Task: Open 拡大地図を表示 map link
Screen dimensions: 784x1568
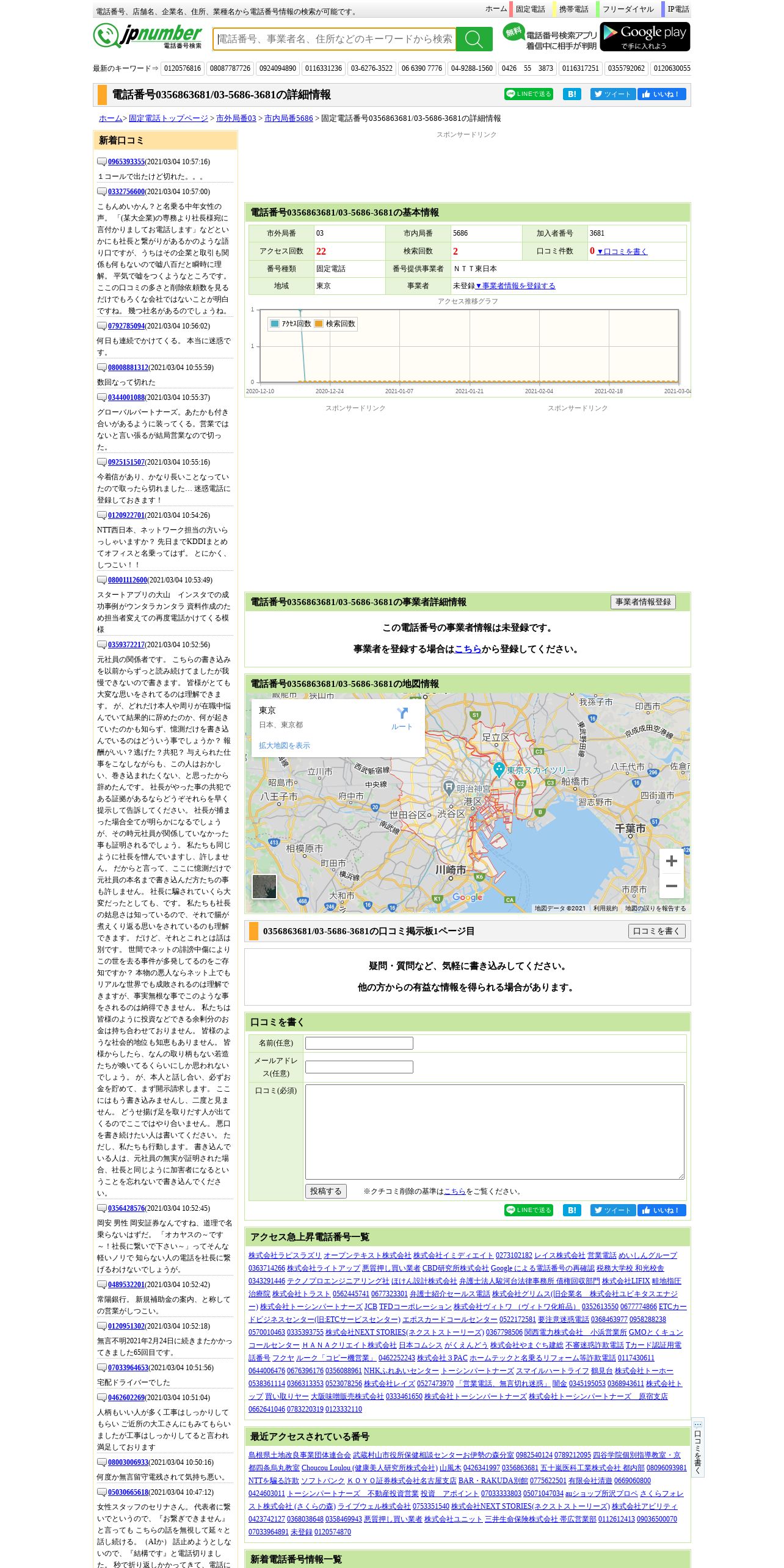Action: [x=284, y=746]
